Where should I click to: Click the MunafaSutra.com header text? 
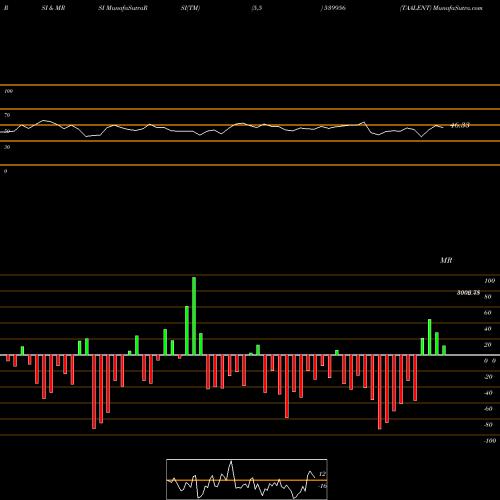(458, 8)
